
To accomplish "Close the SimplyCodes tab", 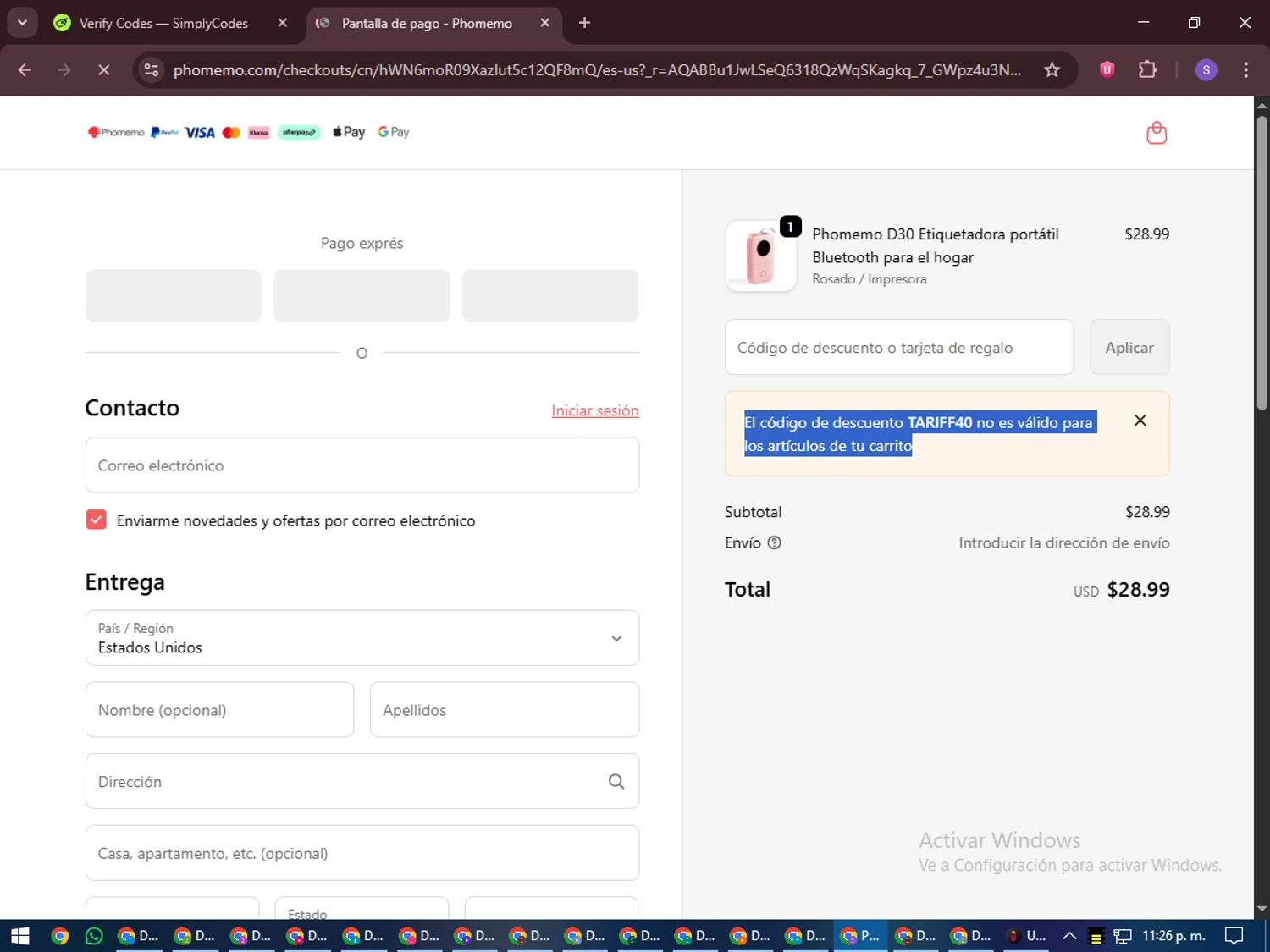I will (x=283, y=23).
